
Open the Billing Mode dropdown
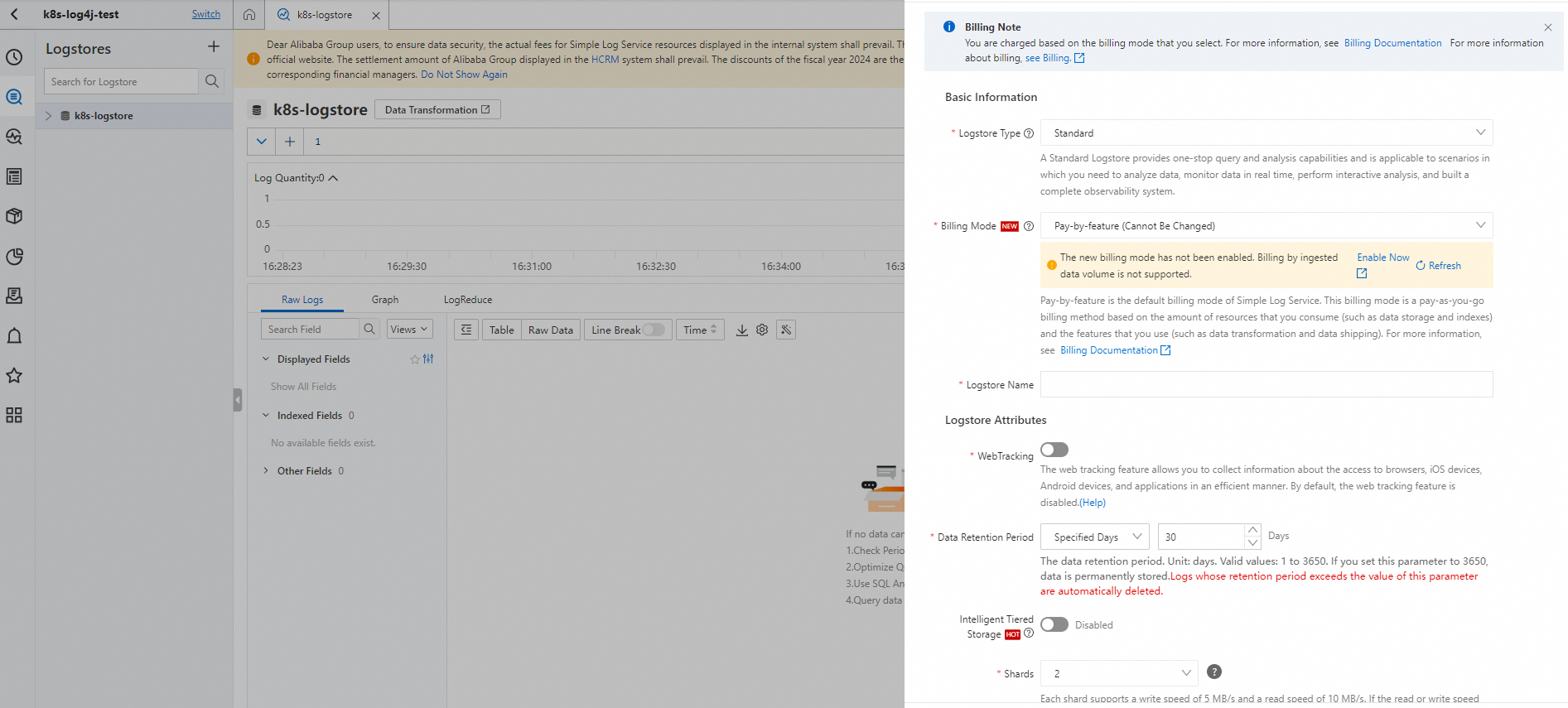1266,225
